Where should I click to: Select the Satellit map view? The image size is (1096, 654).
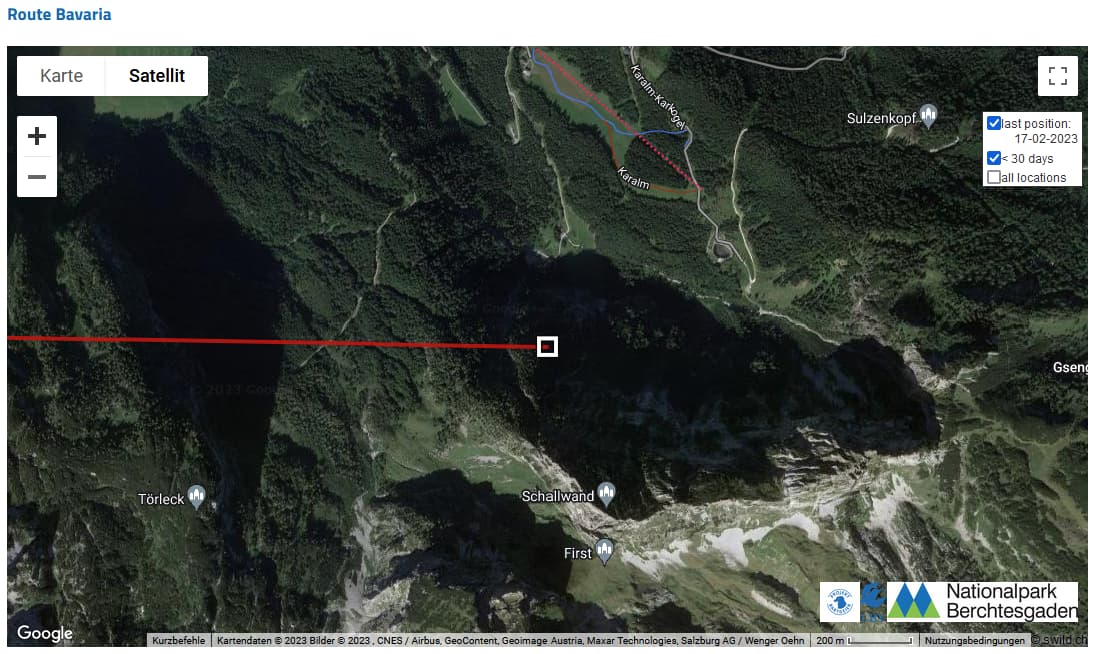pyautogui.click(x=157, y=75)
